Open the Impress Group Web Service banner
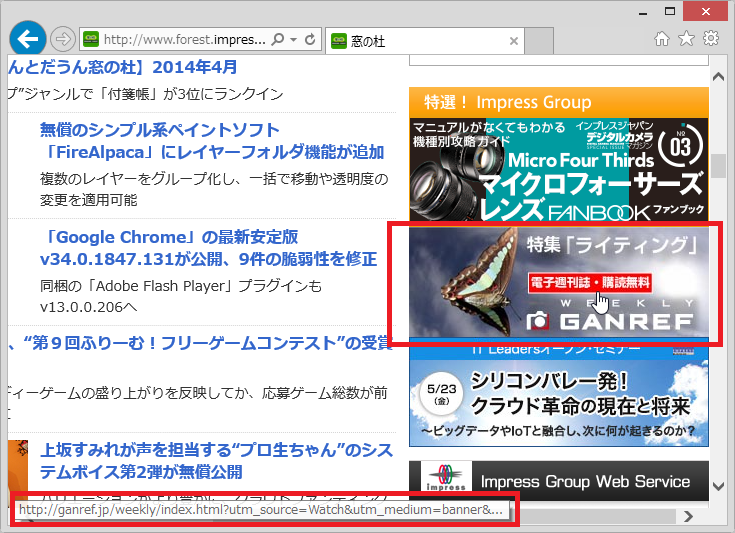735x533 pixels. pyautogui.click(x=559, y=481)
